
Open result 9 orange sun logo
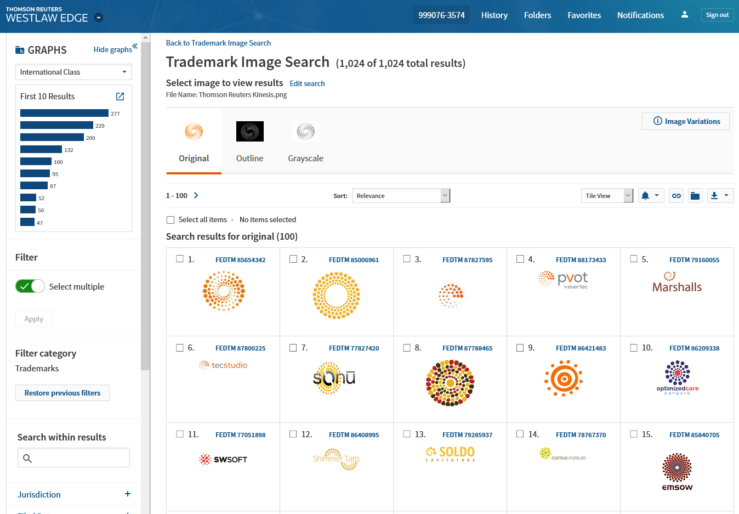(x=563, y=378)
